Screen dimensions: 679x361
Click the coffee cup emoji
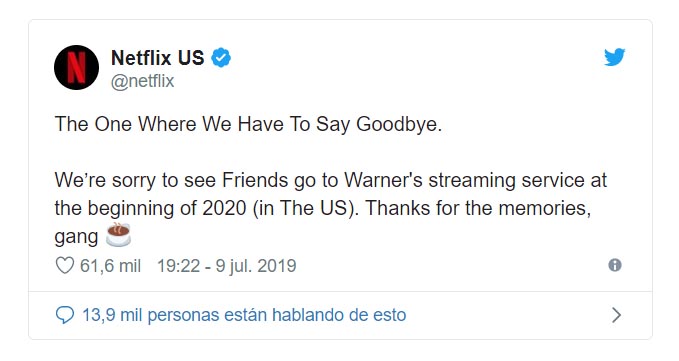tap(118, 235)
